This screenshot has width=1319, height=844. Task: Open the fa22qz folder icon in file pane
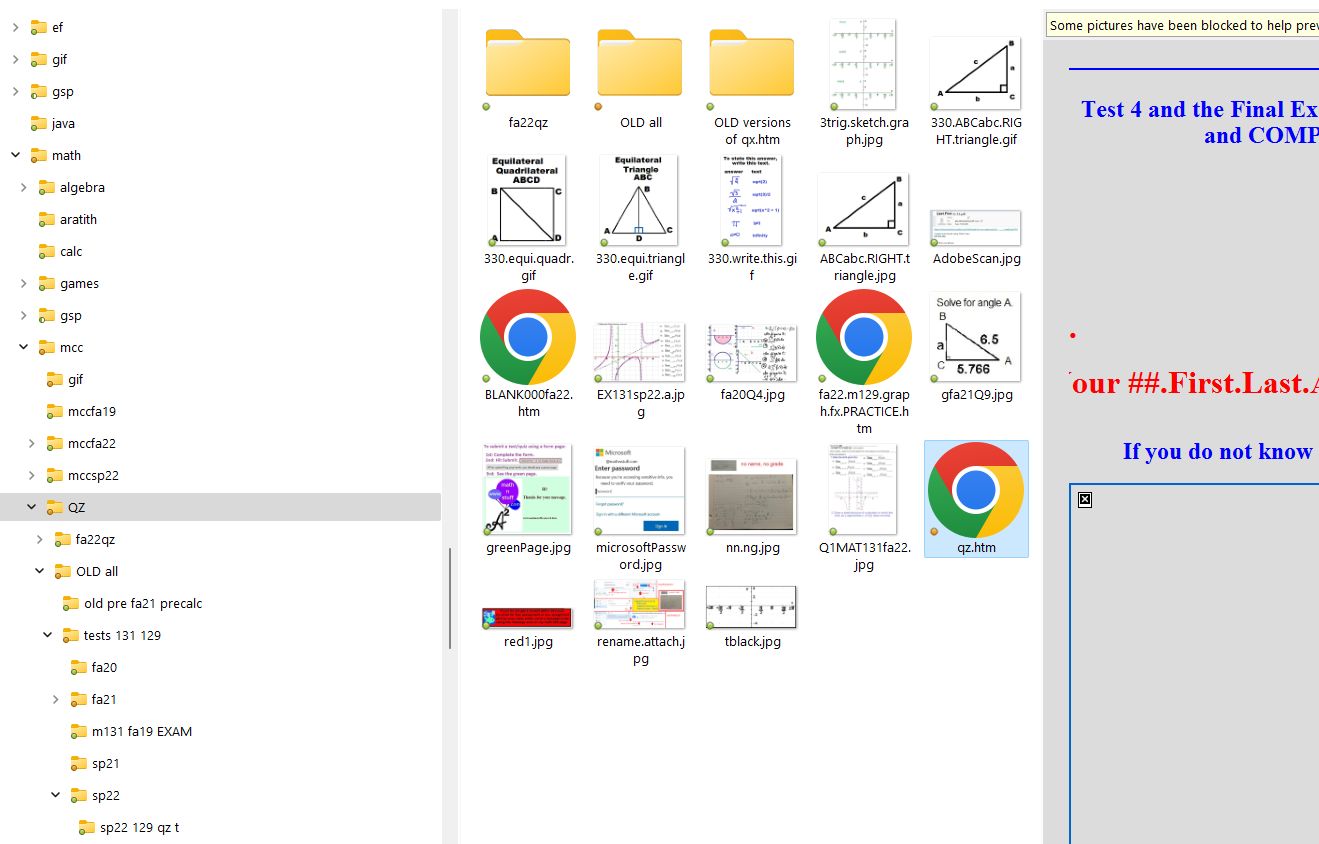[527, 64]
